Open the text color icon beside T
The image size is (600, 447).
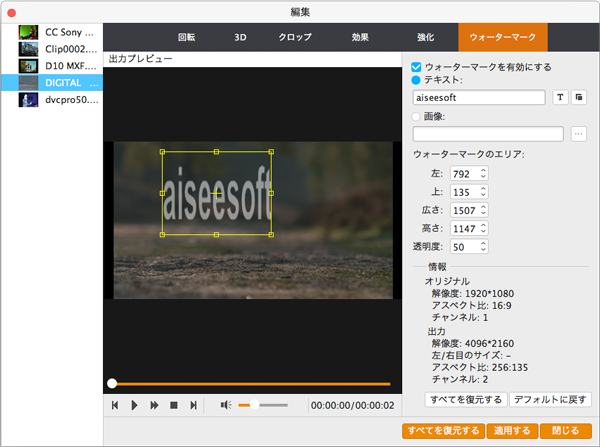(579, 97)
